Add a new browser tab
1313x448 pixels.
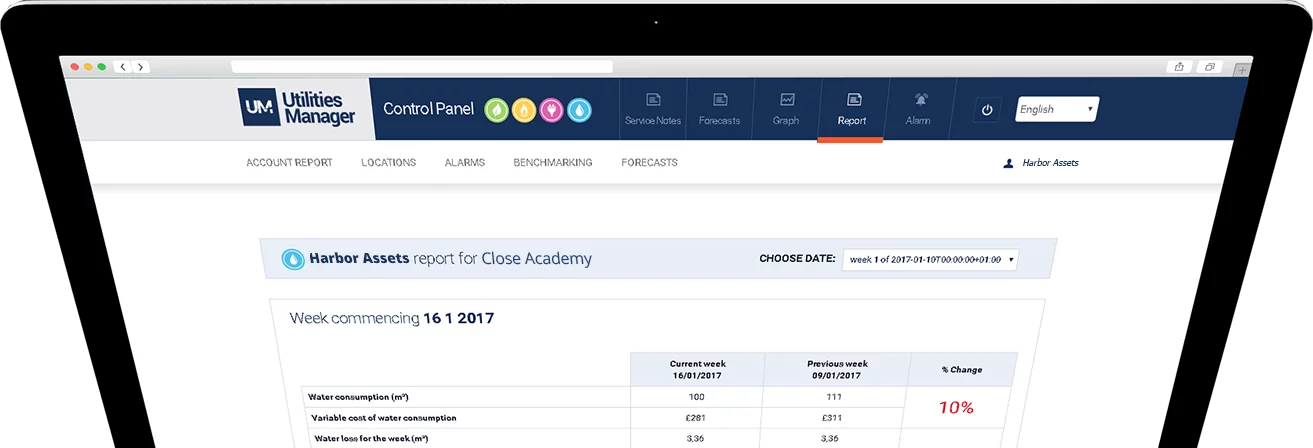1241,69
